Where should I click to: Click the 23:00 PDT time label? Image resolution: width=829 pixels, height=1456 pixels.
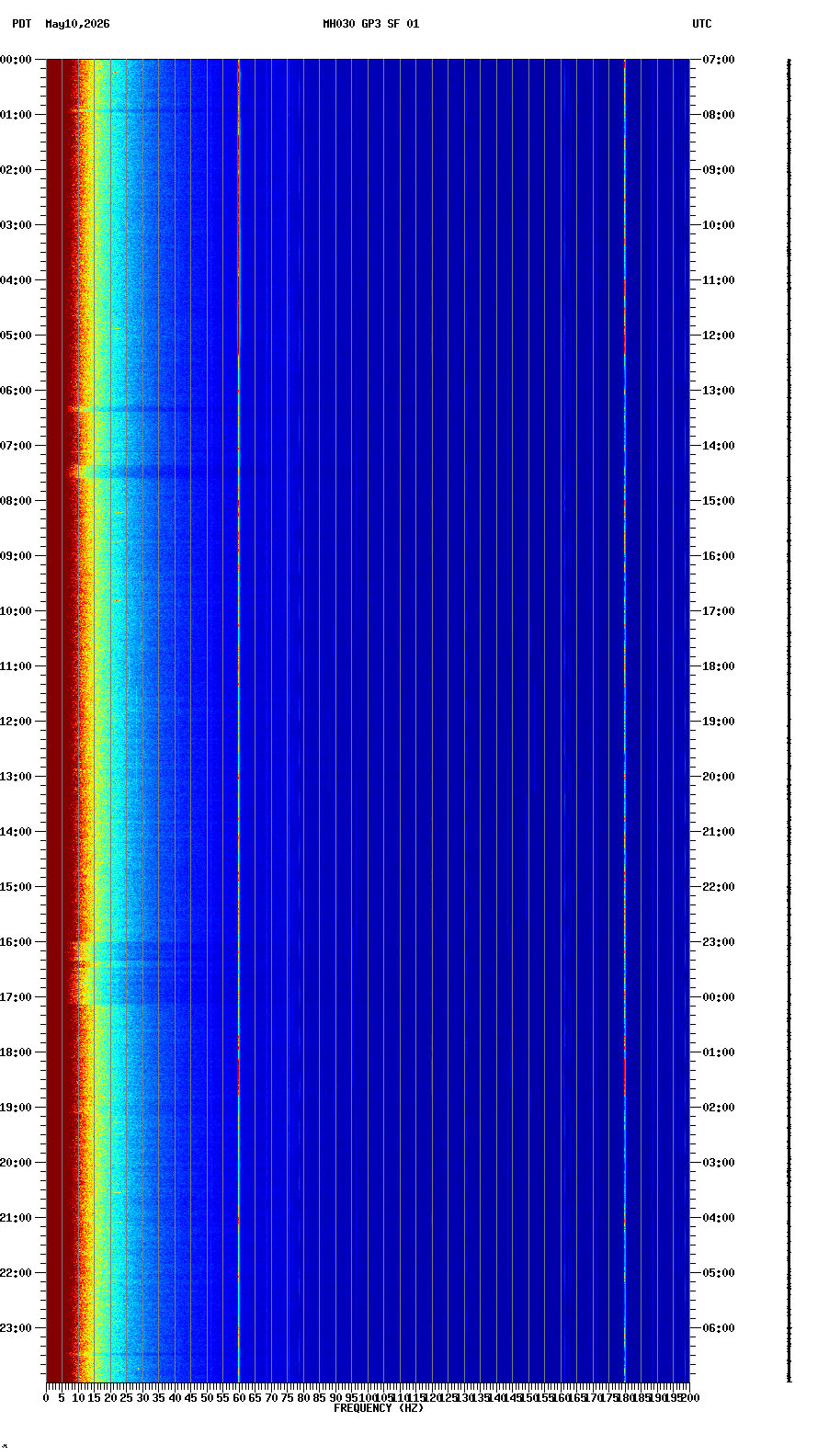pos(16,1328)
